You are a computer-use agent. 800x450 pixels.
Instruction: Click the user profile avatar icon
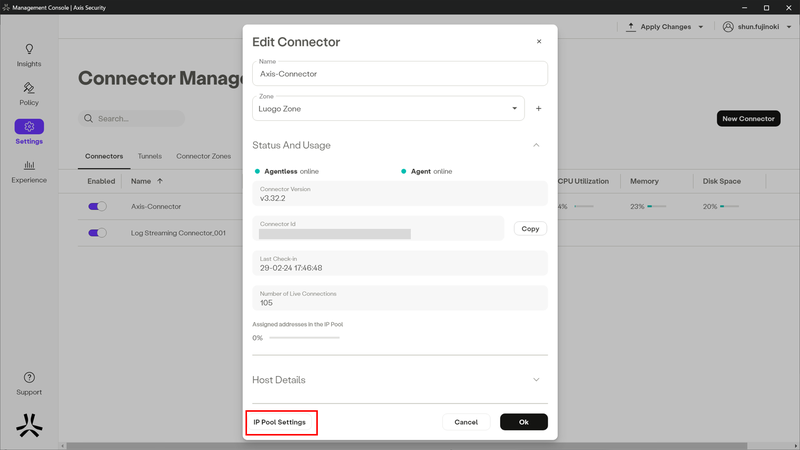coord(728,27)
